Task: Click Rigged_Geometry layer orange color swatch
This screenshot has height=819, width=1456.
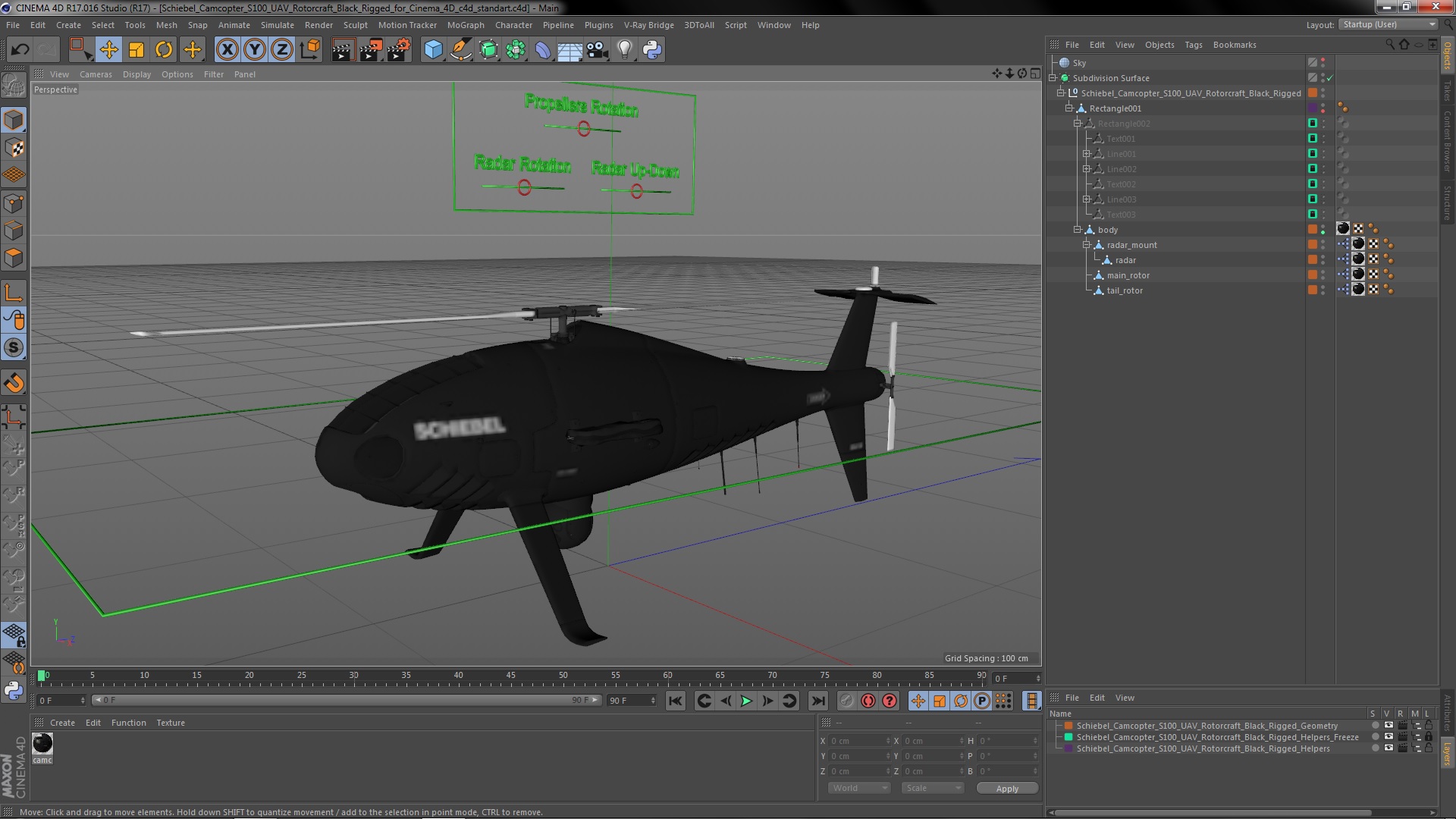Action: point(1068,726)
